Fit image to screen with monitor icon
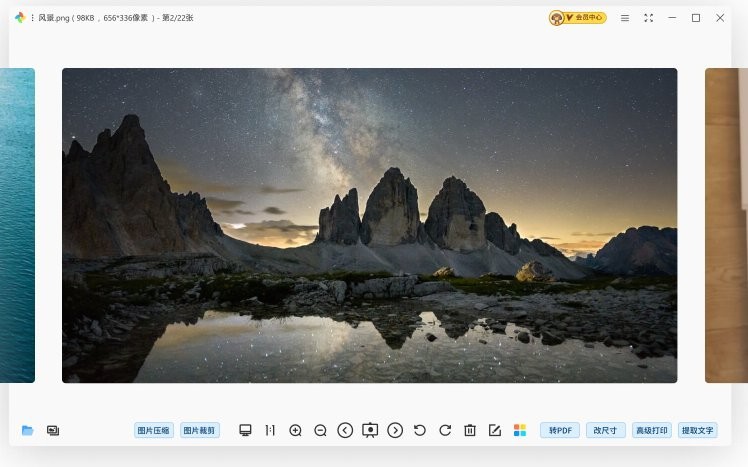The image size is (748, 467). (245, 430)
